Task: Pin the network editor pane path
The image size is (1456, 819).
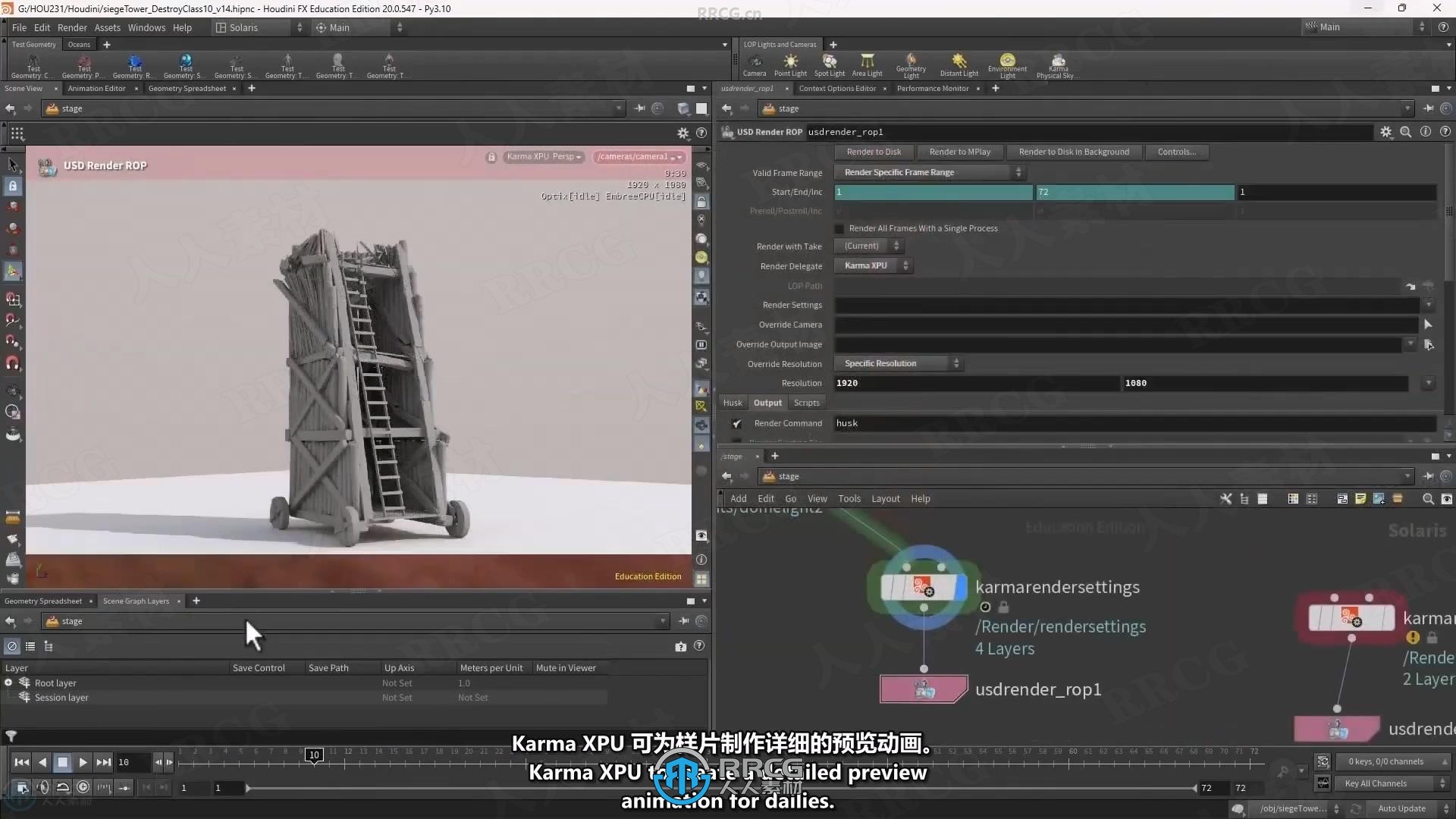Action: coord(1429,476)
